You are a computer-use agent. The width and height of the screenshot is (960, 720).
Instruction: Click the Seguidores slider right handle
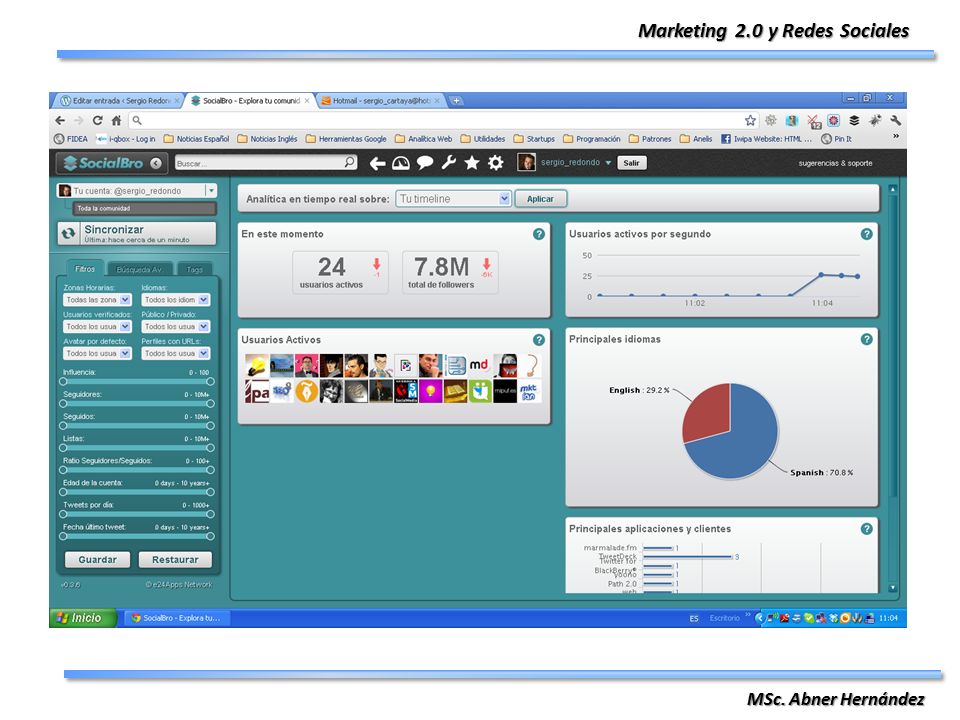(210, 403)
